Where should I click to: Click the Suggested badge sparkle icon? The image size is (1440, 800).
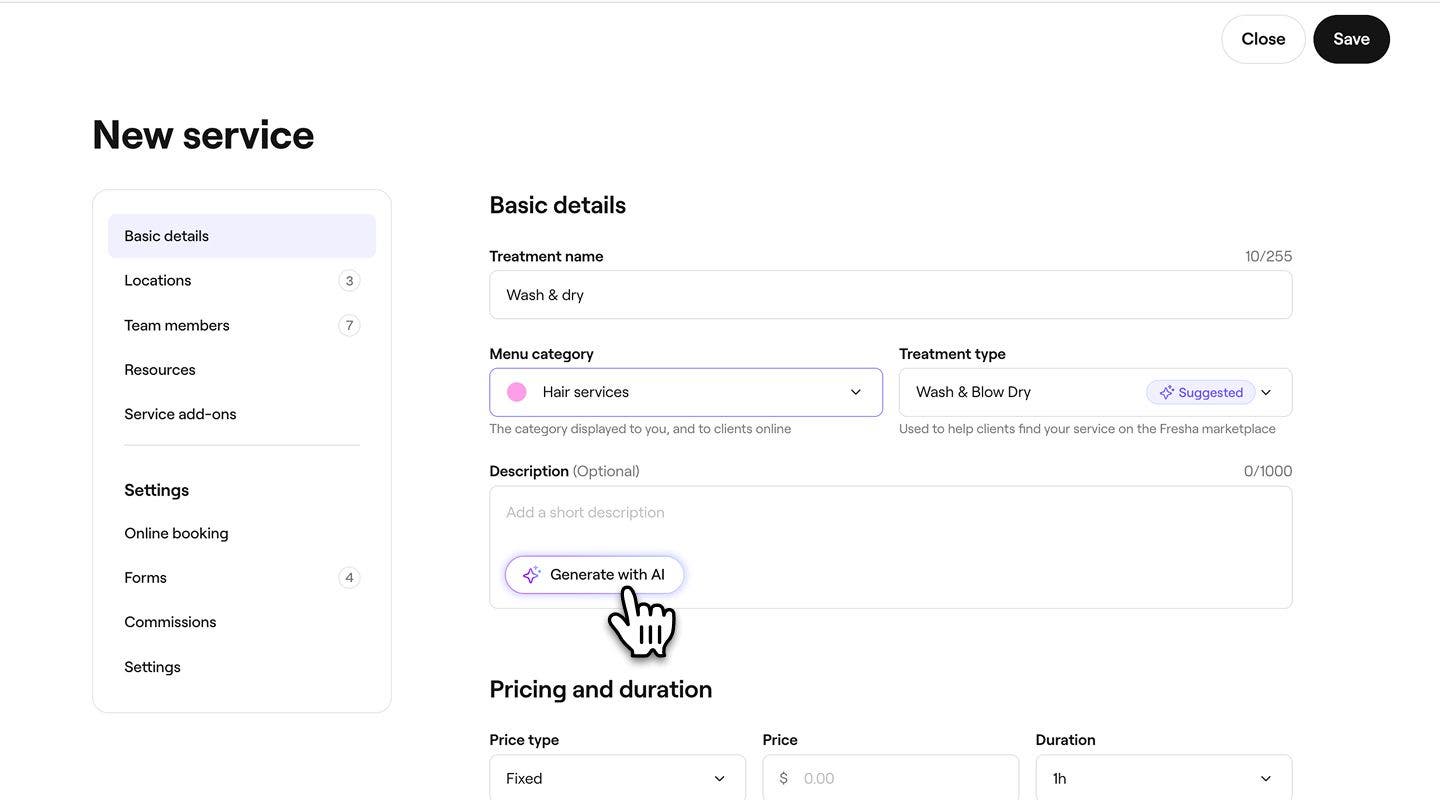pos(1166,393)
